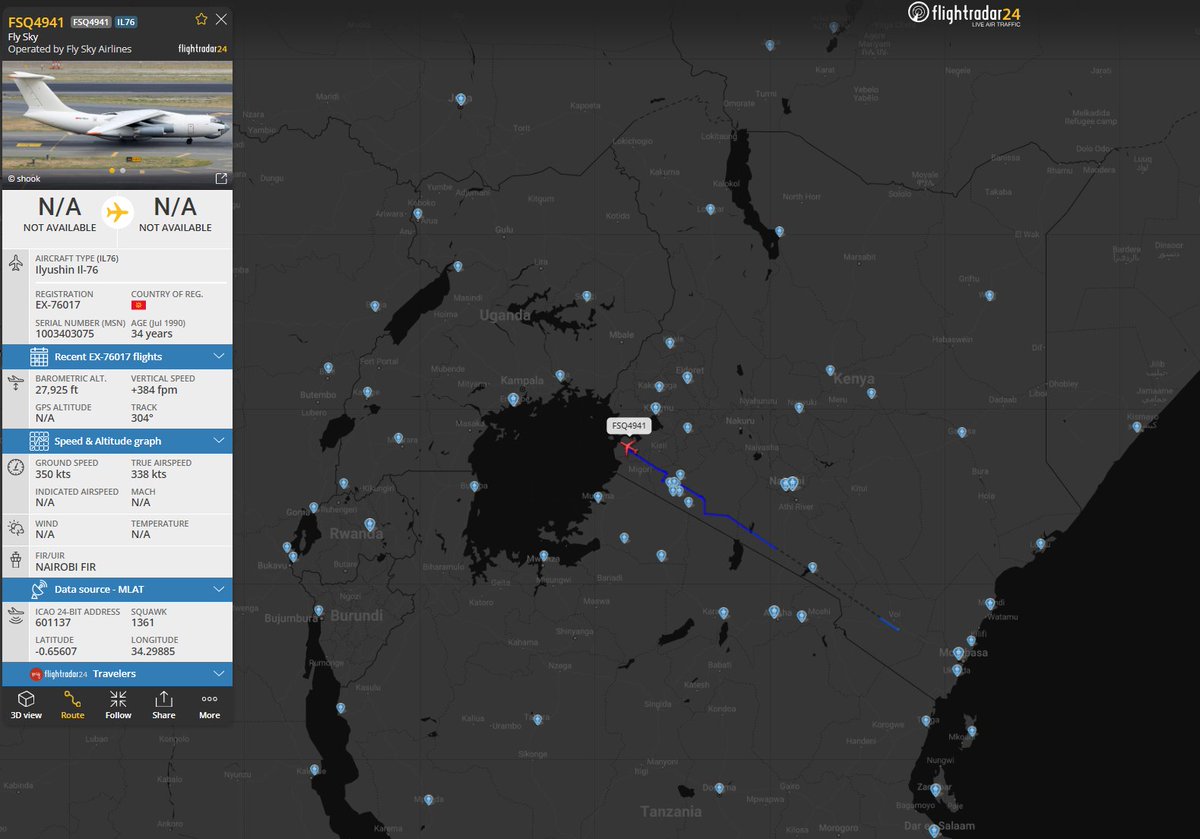Click the Kyrgyzstan registration flag
This screenshot has height=839, width=1200.
pyautogui.click(x=138, y=304)
